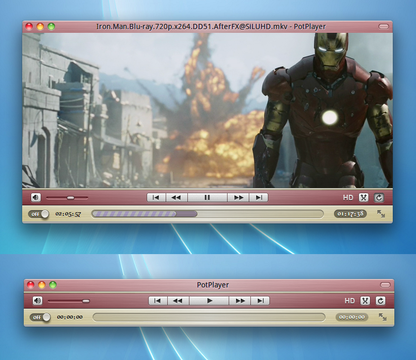Screen dimensions: 416x360
Task: Click the repeat icon in the lower player
Action: tap(380, 301)
